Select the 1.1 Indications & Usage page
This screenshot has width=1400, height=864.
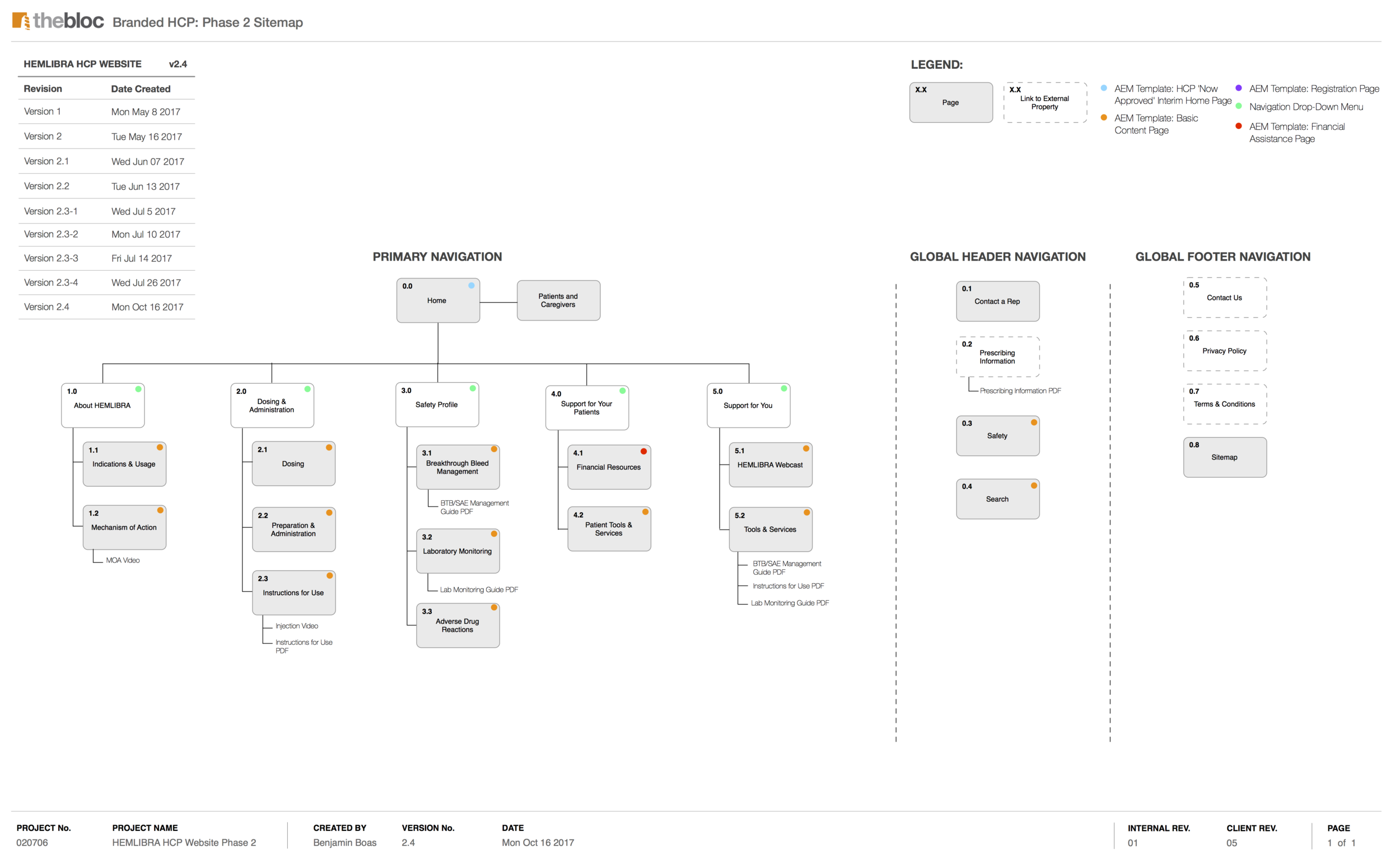[124, 464]
